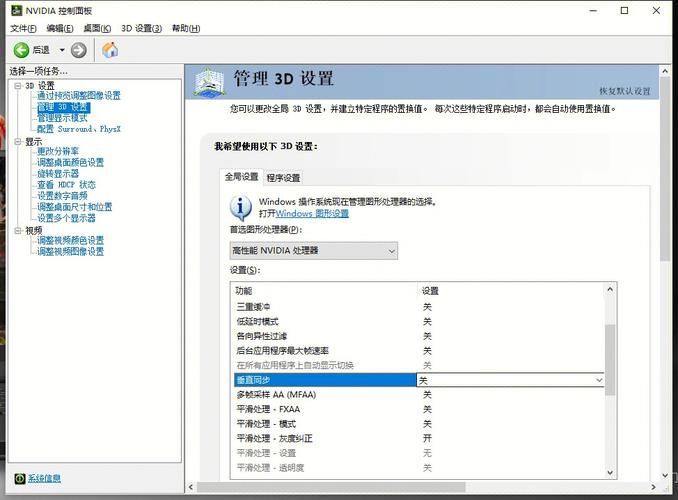678x500 pixels.
Task: Maximize the NVIDIA 控制面板 window
Action: [624, 11]
